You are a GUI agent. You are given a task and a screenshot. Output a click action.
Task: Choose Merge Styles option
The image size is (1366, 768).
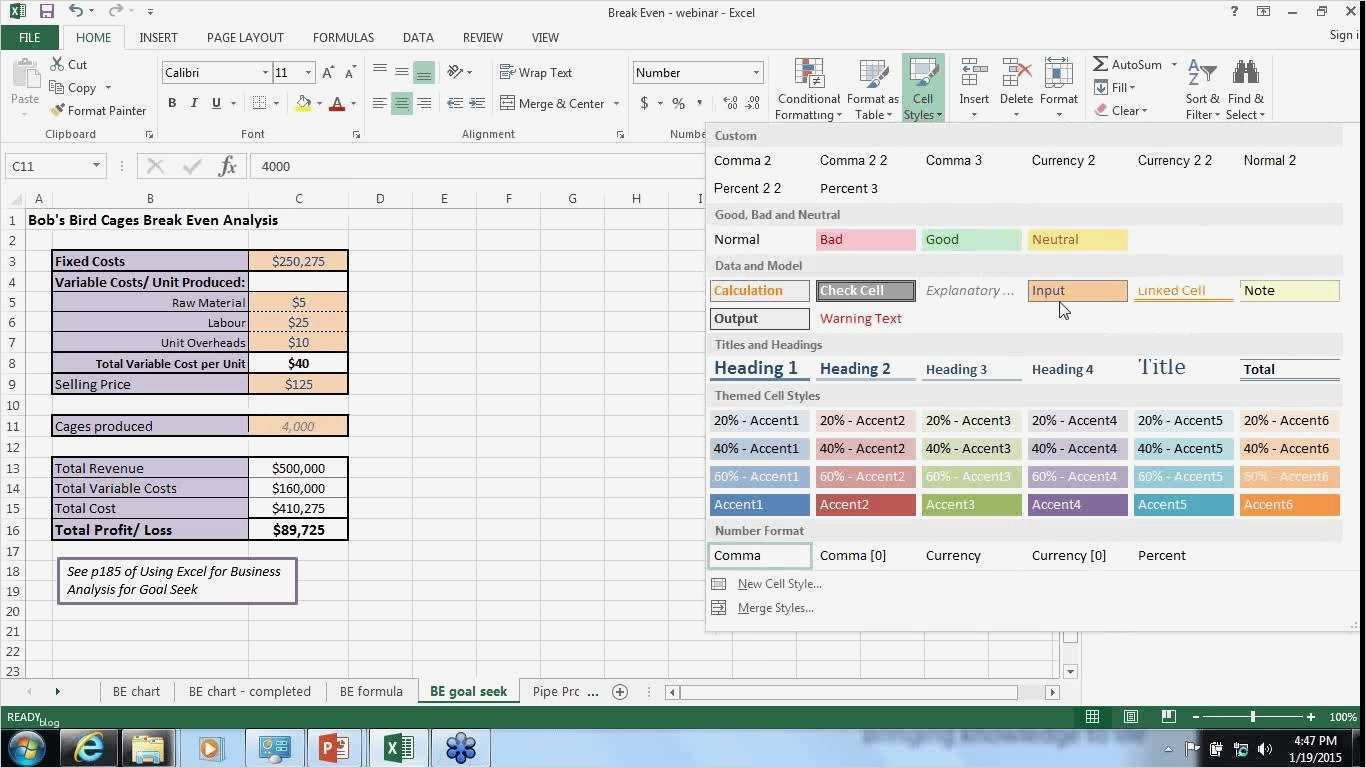click(775, 608)
